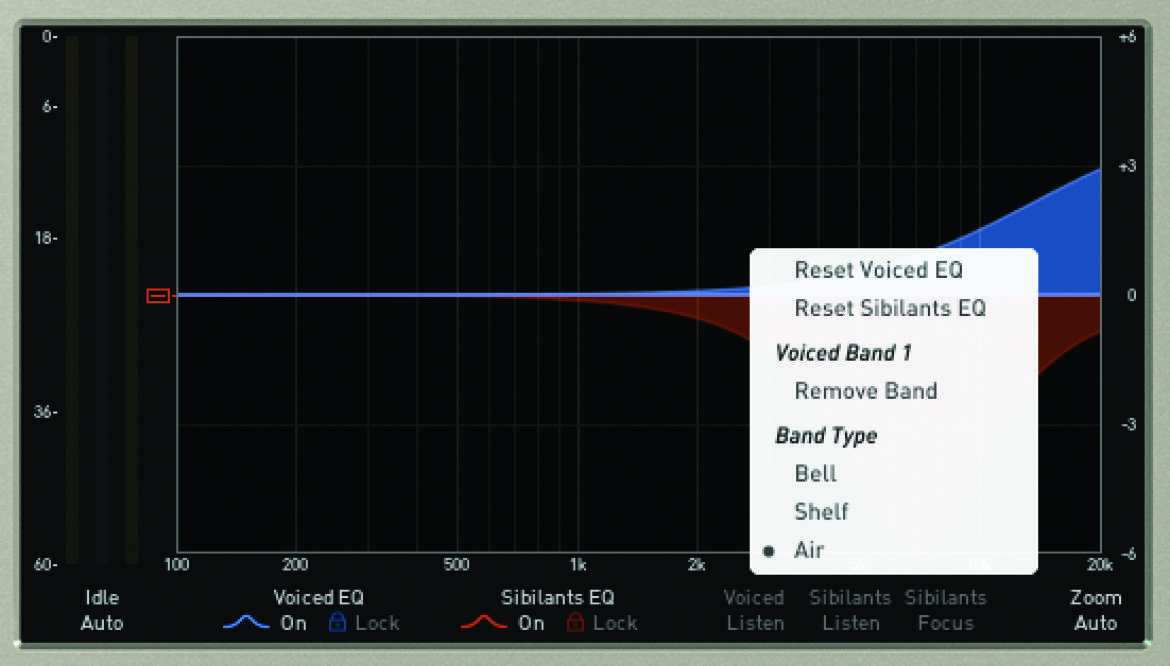Click the +3 gain scale label
This screenshot has height=666, width=1170.
[1127, 166]
